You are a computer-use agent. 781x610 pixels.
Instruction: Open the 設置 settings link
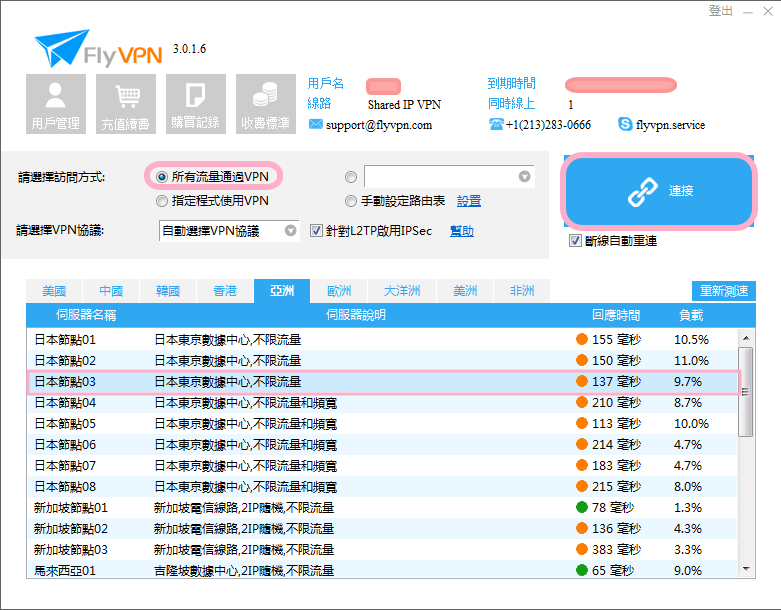click(469, 201)
